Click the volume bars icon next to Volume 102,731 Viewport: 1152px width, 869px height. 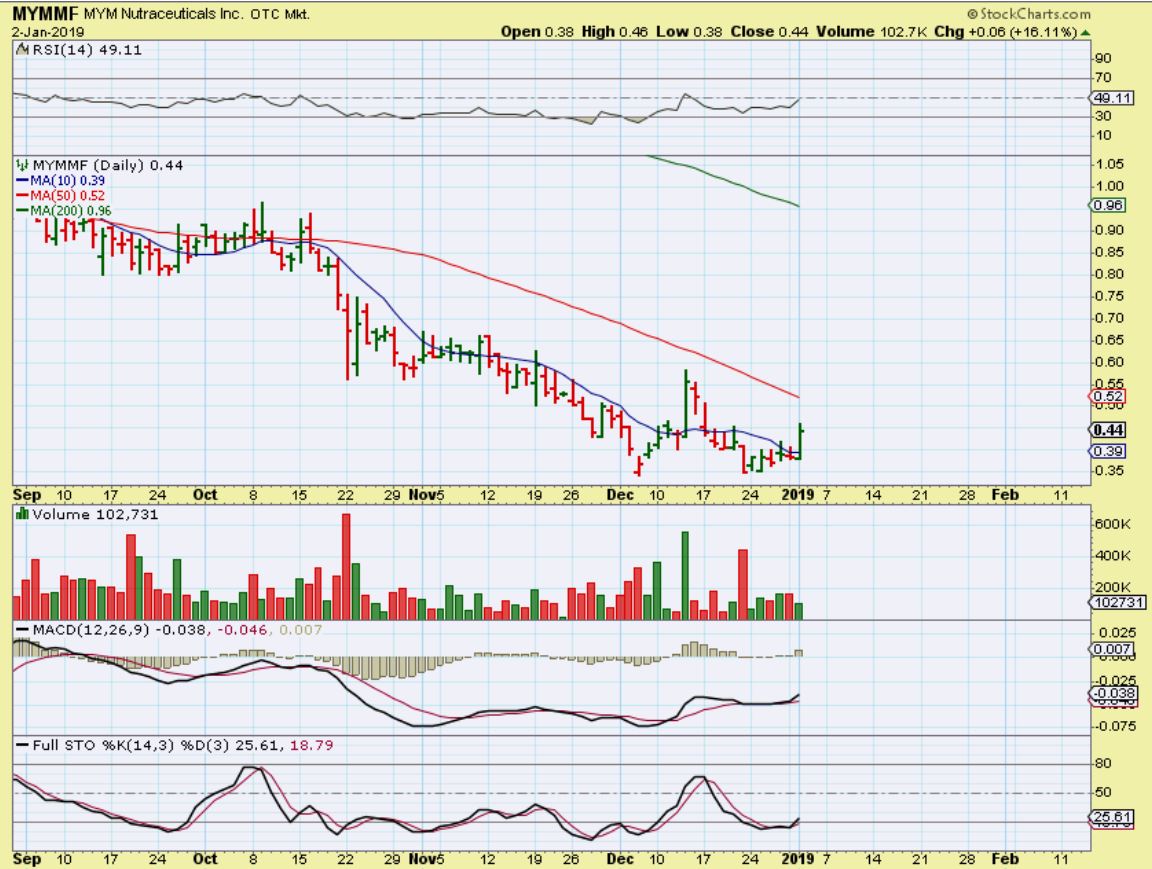(x=19, y=513)
